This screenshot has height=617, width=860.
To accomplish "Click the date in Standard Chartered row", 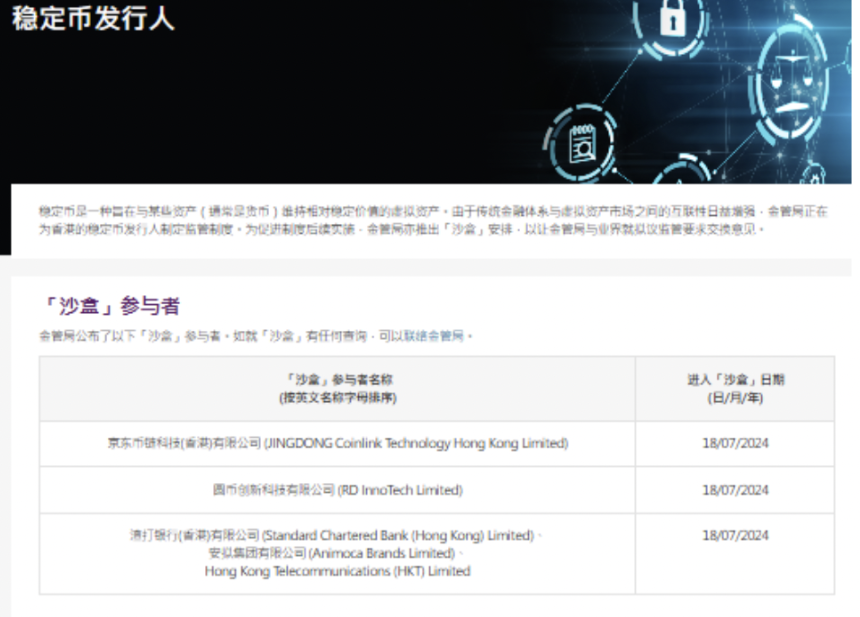I will point(734,535).
